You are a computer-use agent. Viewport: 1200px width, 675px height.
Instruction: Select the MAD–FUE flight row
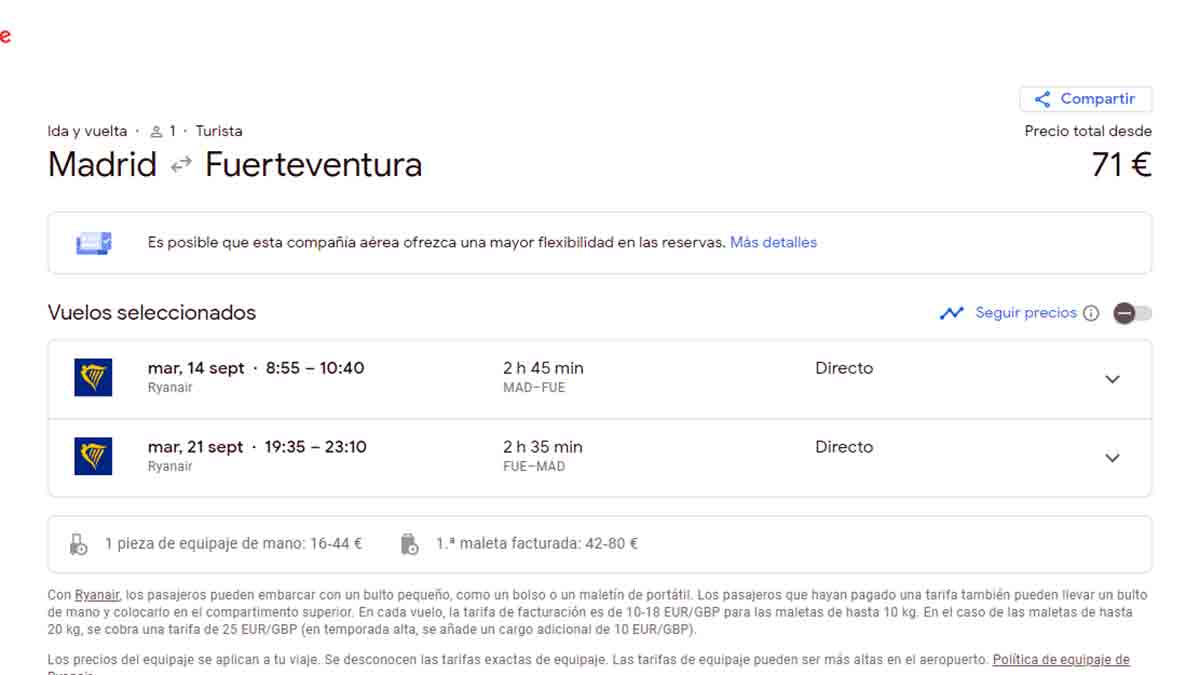600,379
